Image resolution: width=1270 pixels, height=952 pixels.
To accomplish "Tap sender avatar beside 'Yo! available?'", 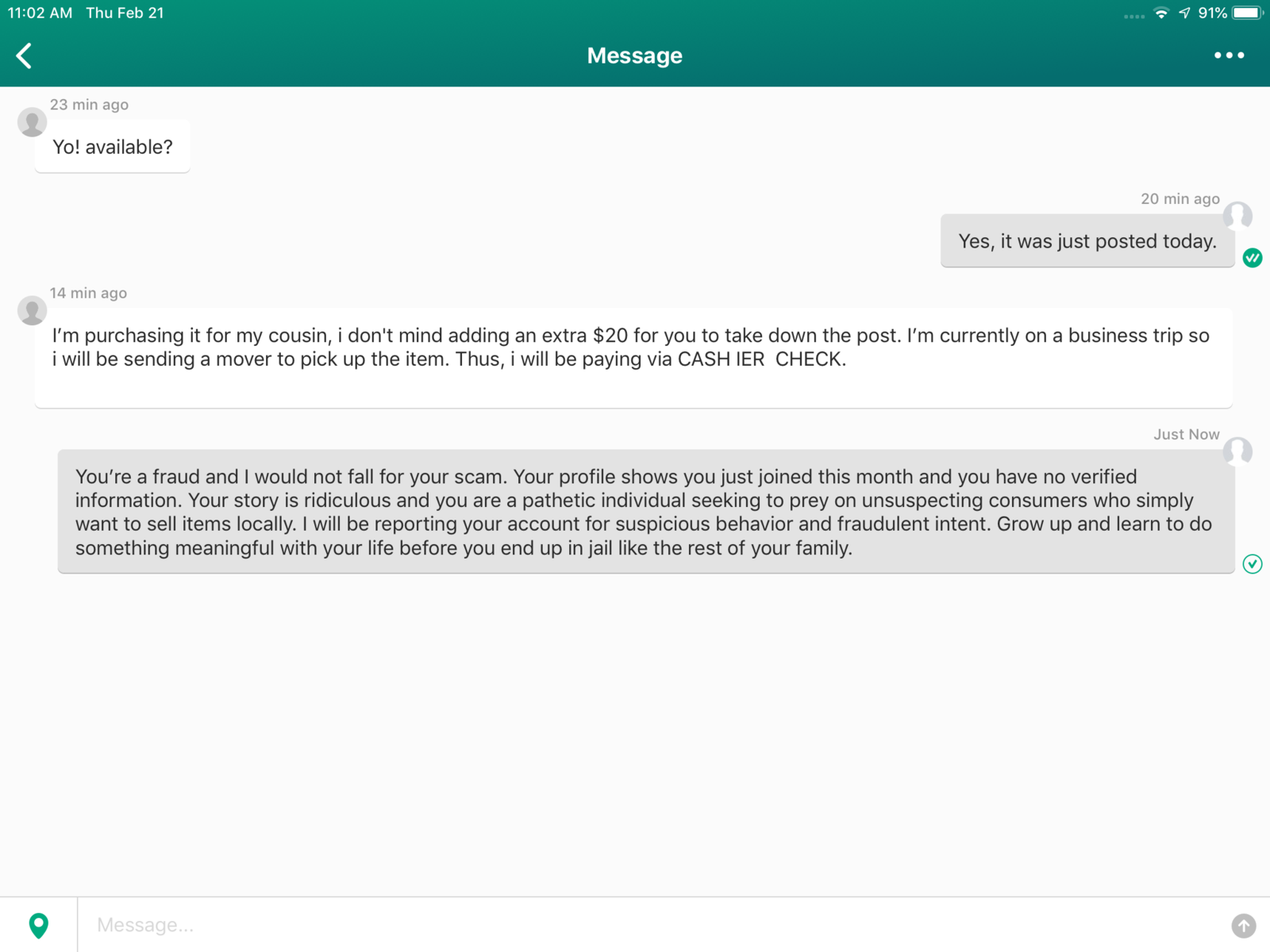I will point(32,122).
